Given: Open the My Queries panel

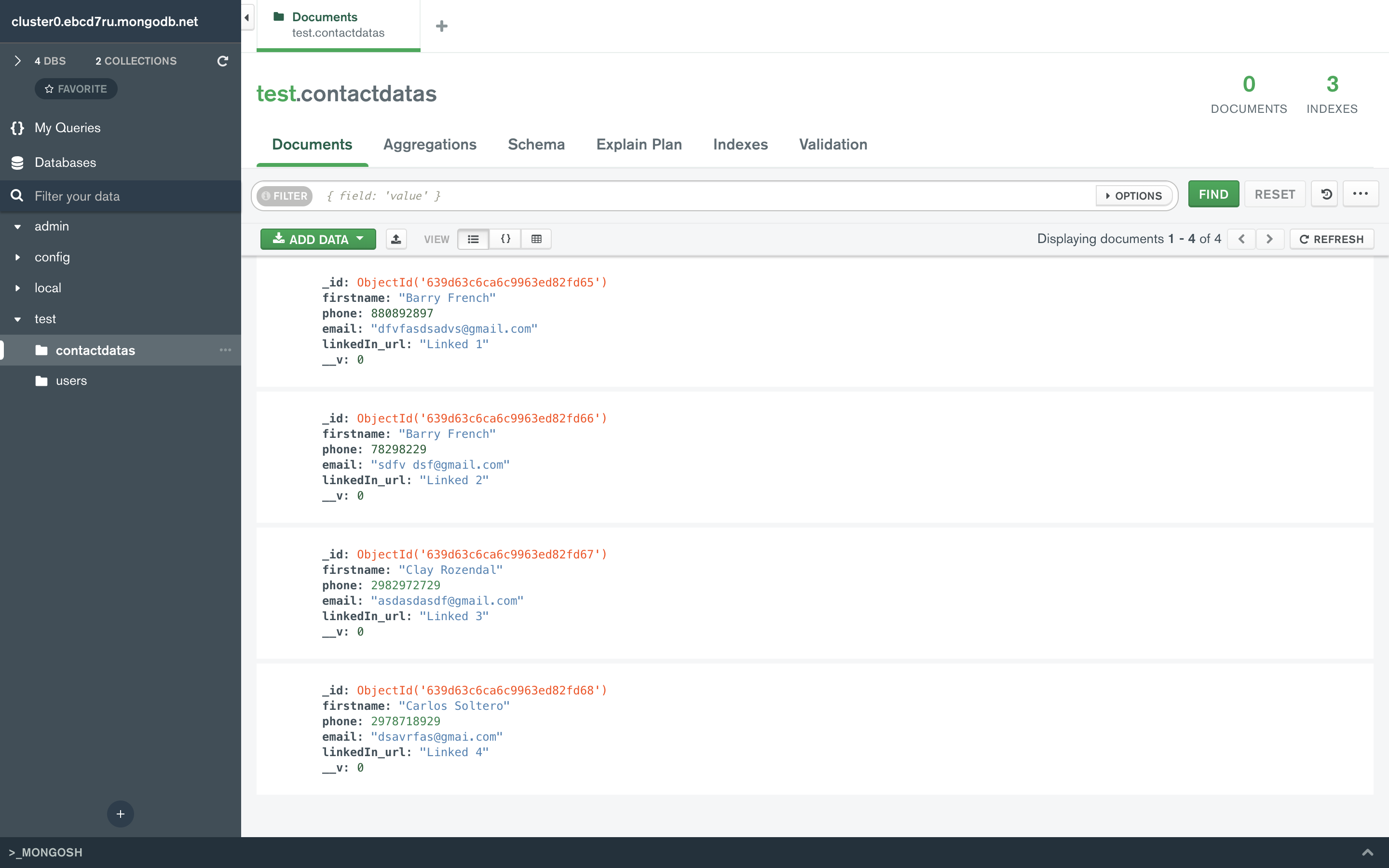Looking at the screenshot, I should (x=68, y=127).
